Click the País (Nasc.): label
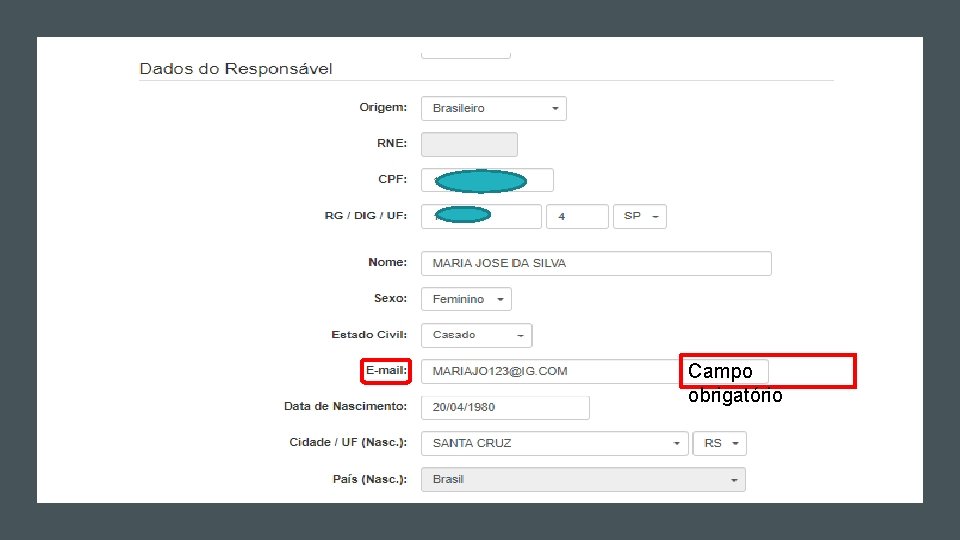 click(370, 479)
